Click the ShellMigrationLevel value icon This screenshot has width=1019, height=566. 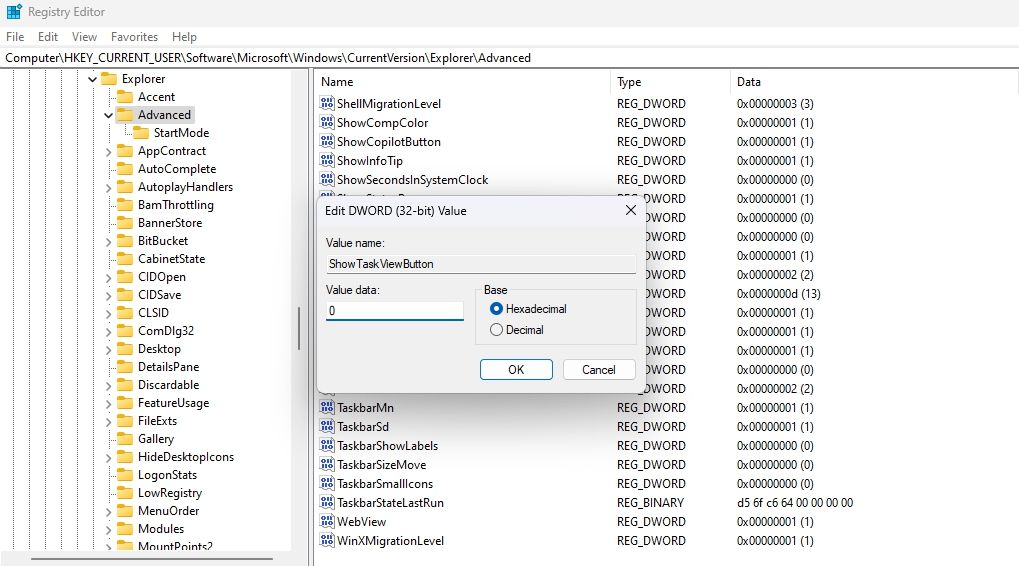click(327, 104)
